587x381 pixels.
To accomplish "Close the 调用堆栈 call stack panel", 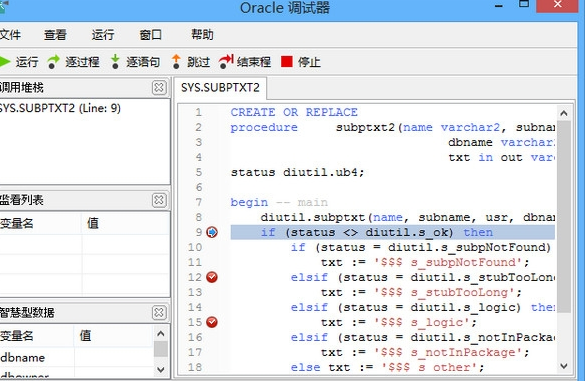I will click(159, 88).
